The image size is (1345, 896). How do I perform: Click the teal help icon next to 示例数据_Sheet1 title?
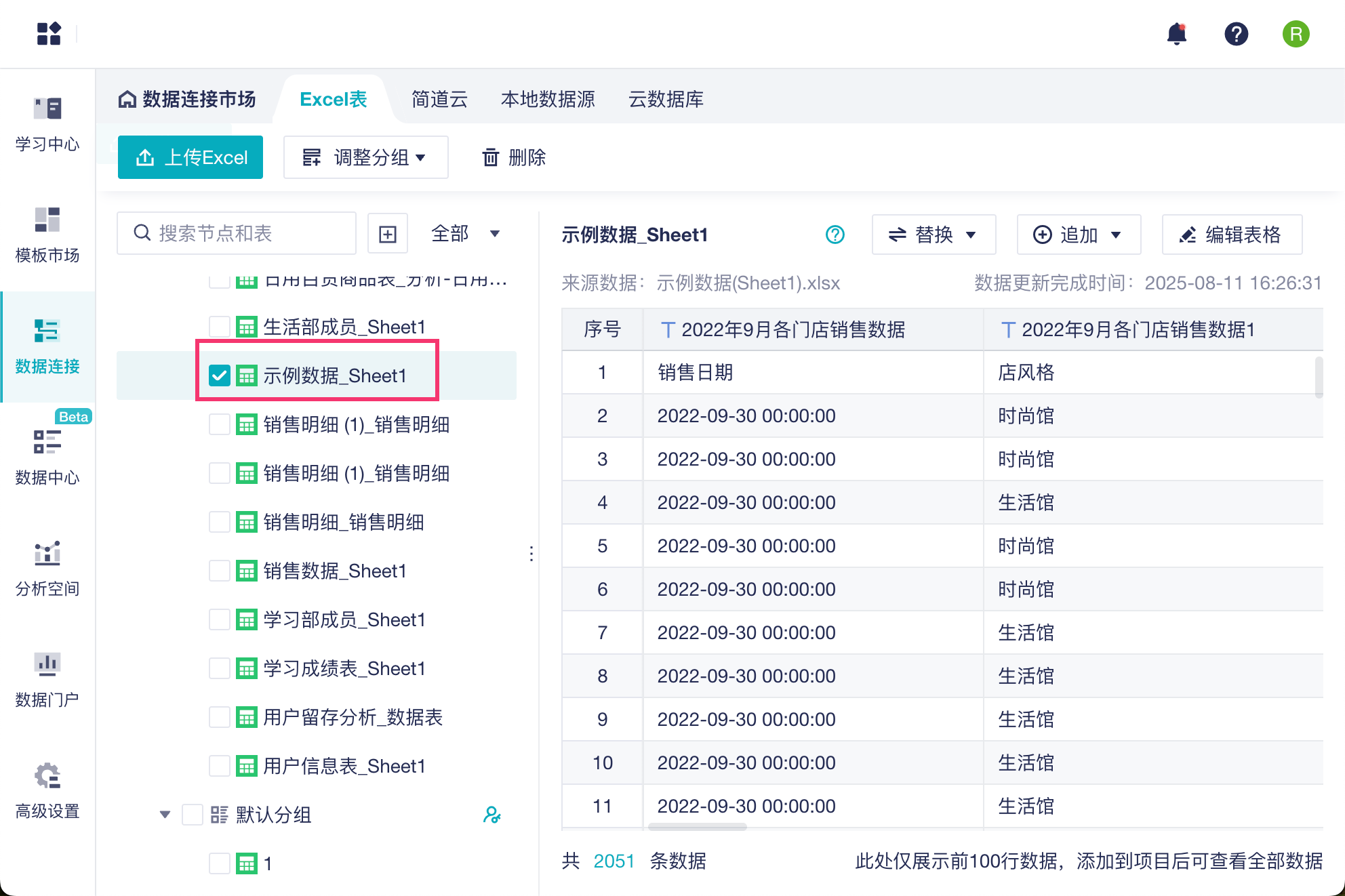coord(835,235)
